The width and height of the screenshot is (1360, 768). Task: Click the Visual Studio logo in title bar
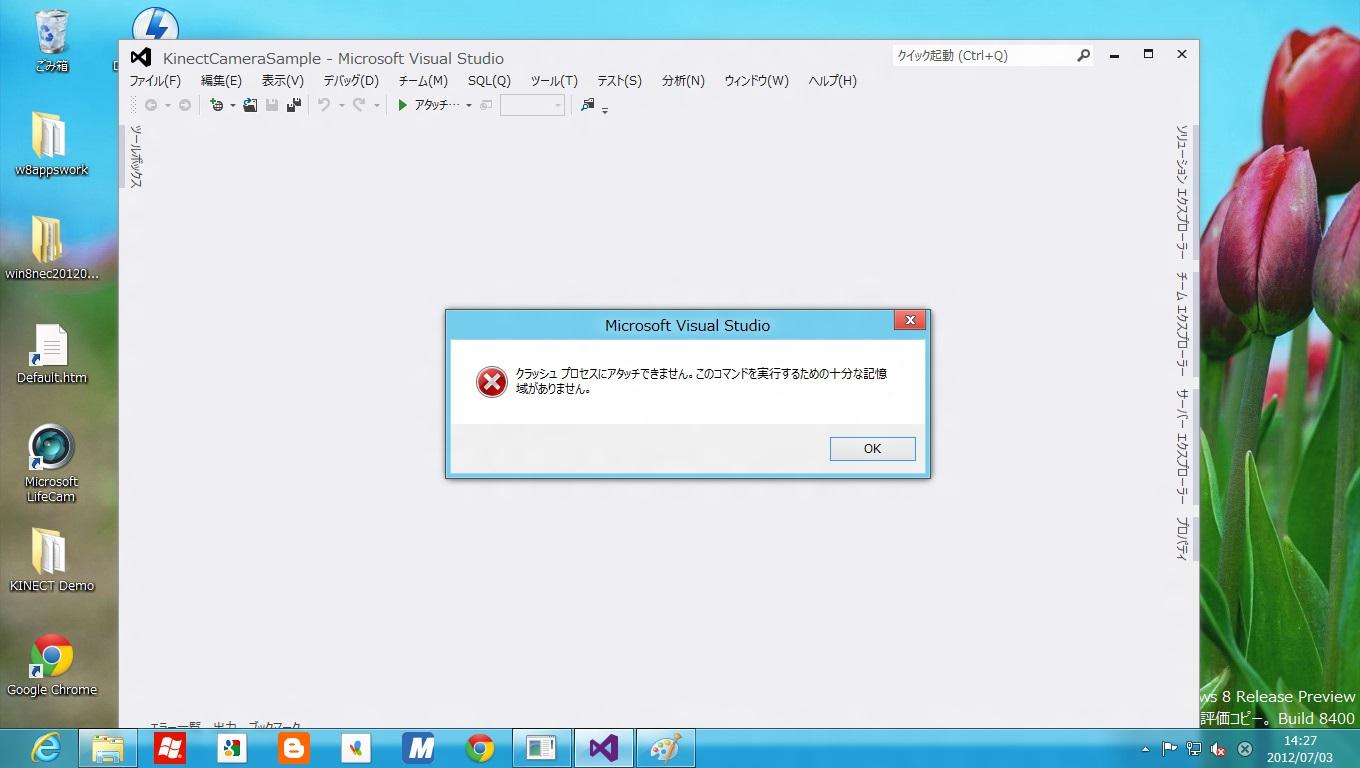141,57
